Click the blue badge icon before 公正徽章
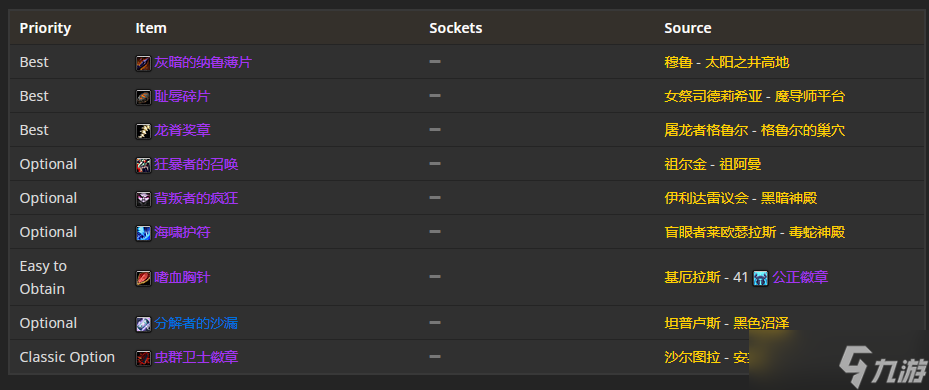This screenshot has width=929, height=390. pos(760,278)
